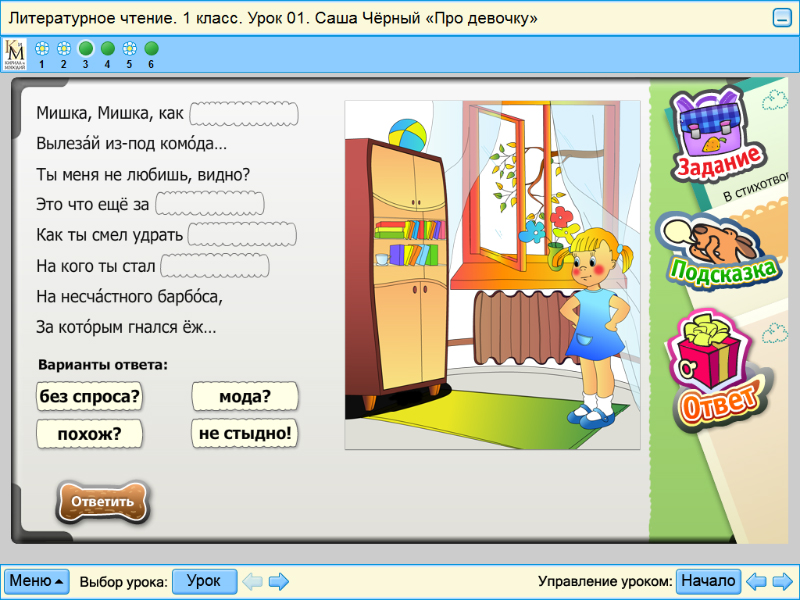Select the answer option 'без спроса?'
Screen dimensions: 800x600
[x=89, y=397]
